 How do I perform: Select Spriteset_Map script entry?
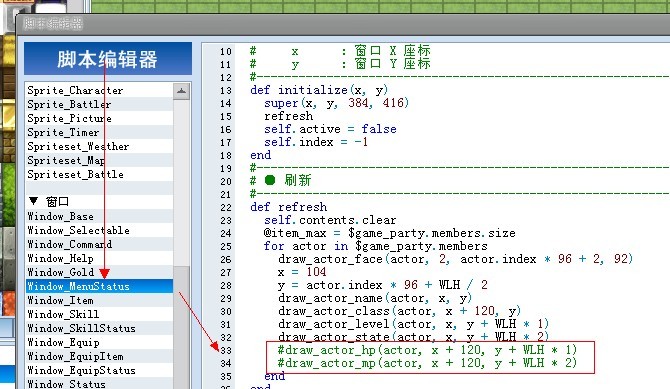(x=99, y=160)
